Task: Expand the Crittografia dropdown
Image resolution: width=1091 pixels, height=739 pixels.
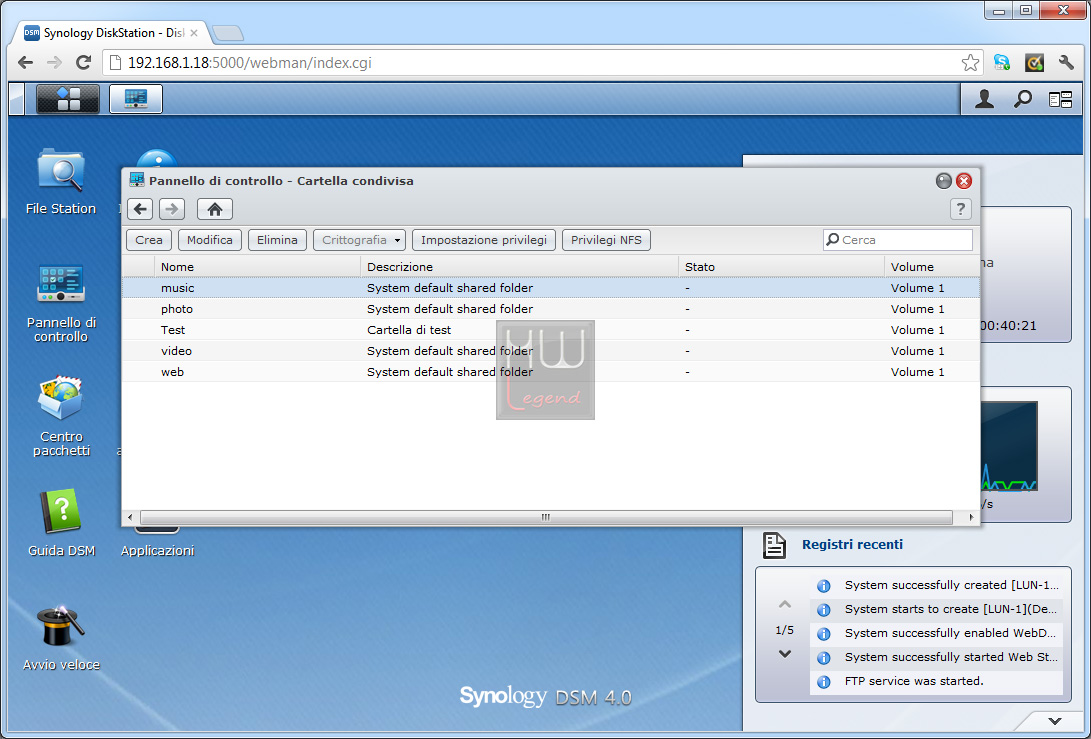Action: tap(360, 240)
